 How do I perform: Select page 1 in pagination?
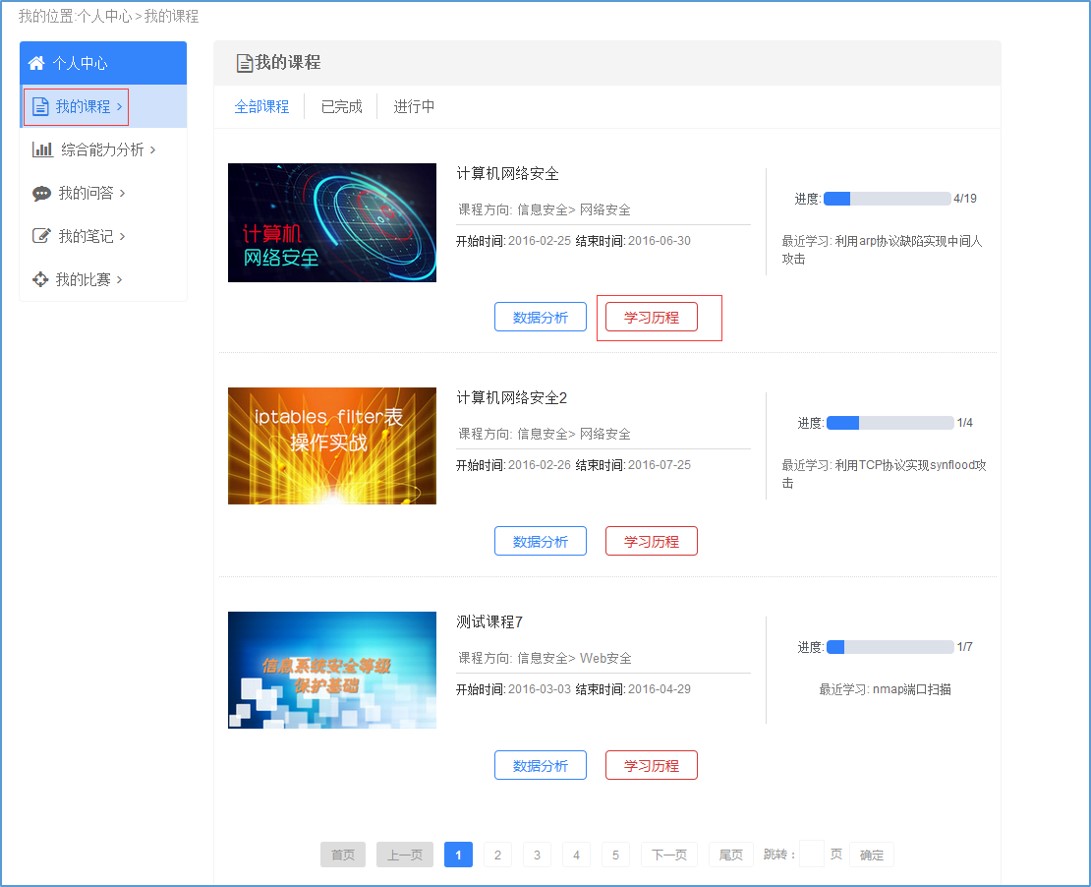[x=458, y=854]
